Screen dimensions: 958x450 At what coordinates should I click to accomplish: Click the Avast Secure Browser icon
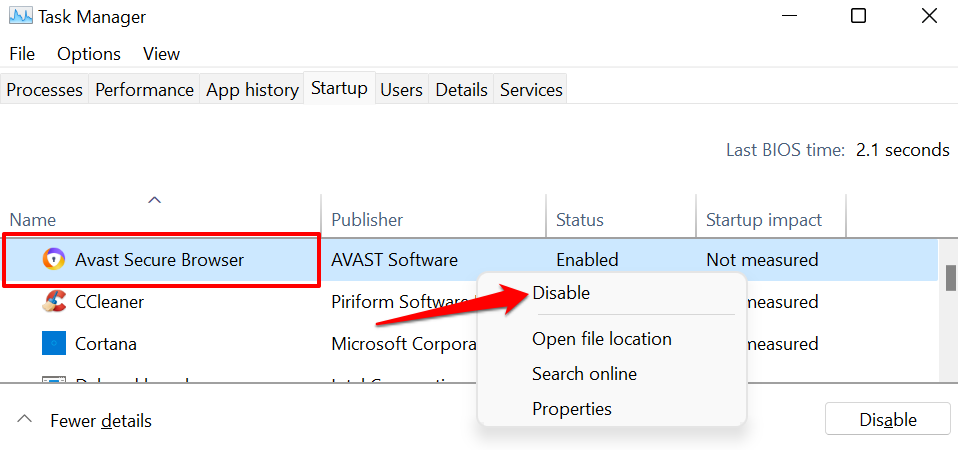[53, 260]
